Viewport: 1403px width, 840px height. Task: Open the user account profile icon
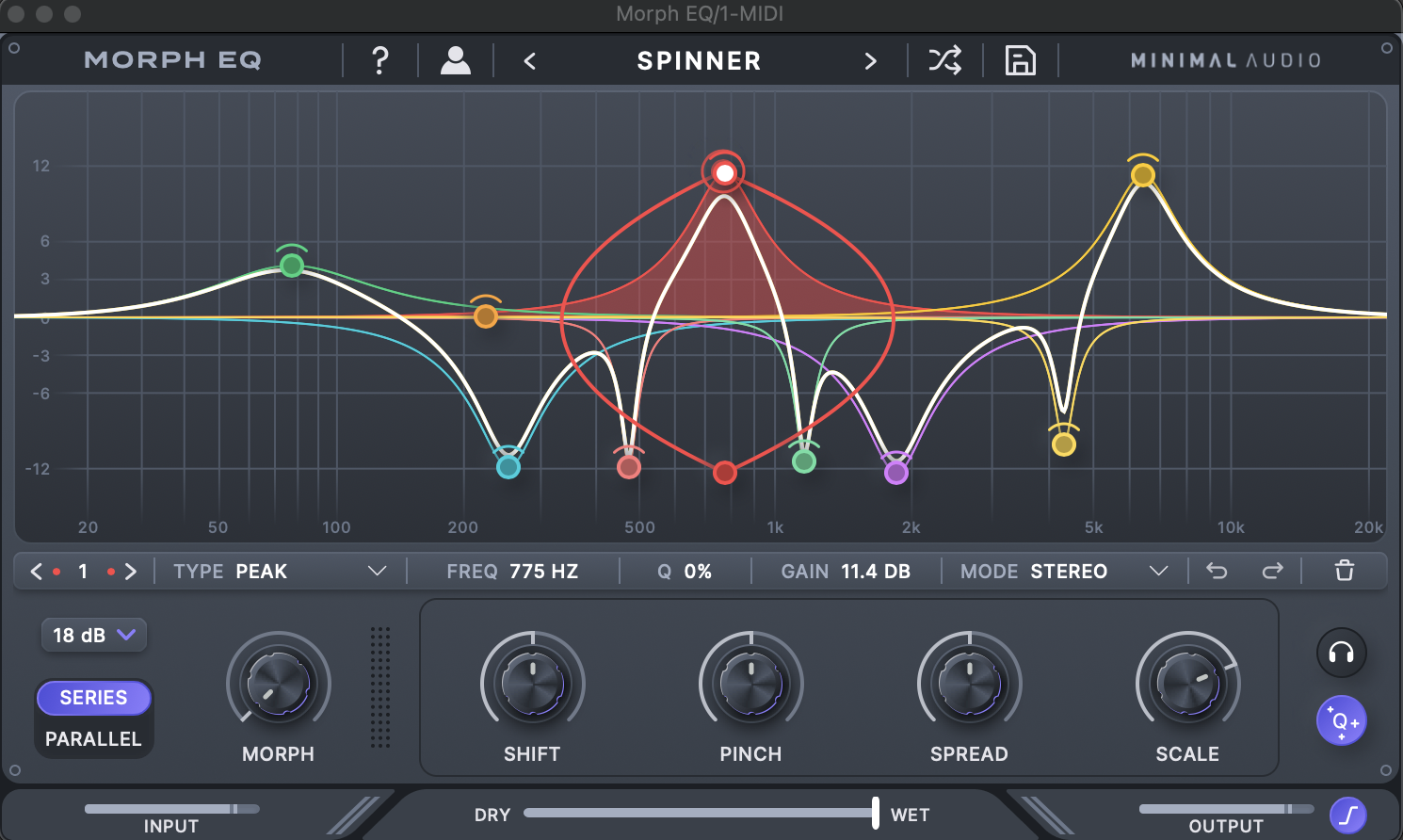456,60
